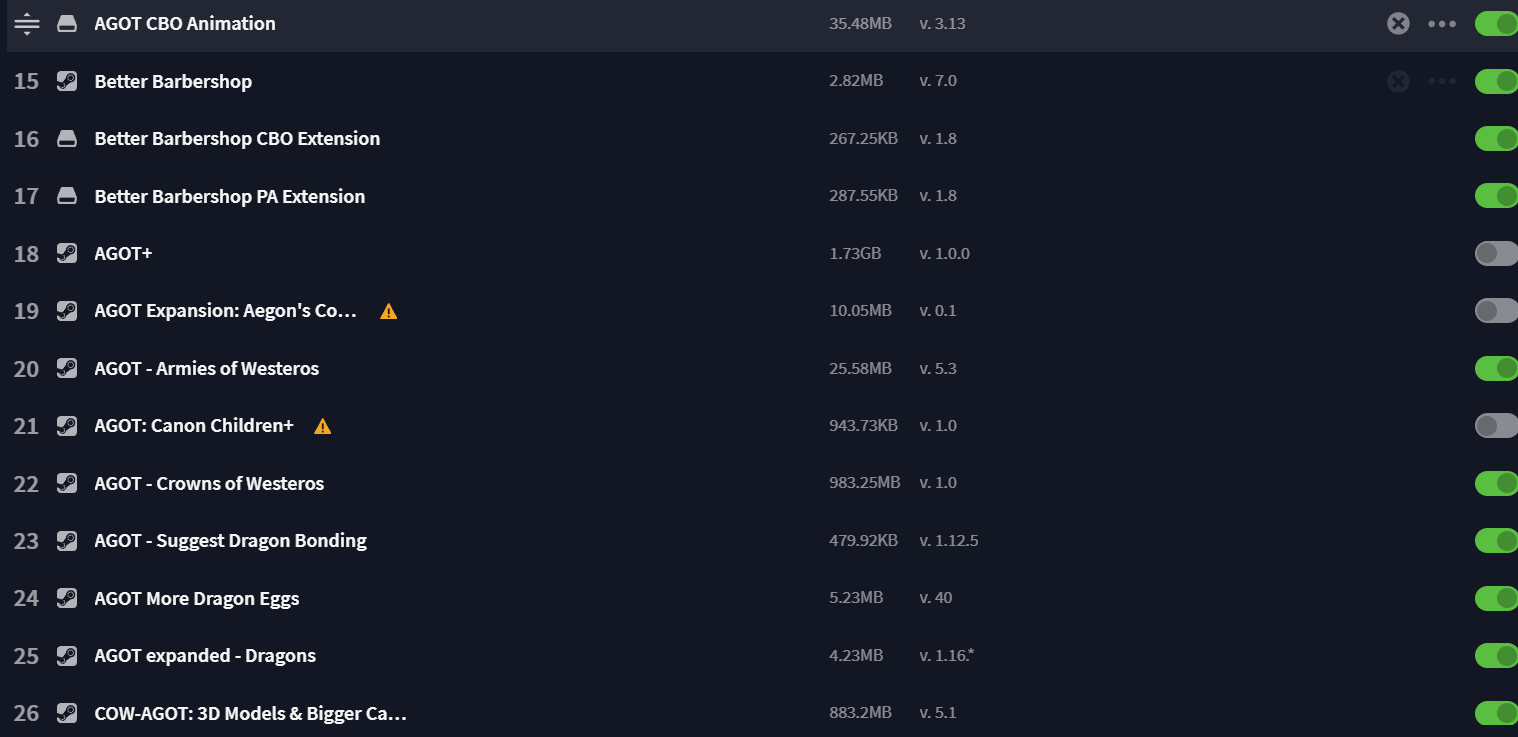Viewport: 1518px width, 737px height.
Task: Click the warning triangle on AGOT Expansion: Aegon's Co...
Action: point(389,311)
